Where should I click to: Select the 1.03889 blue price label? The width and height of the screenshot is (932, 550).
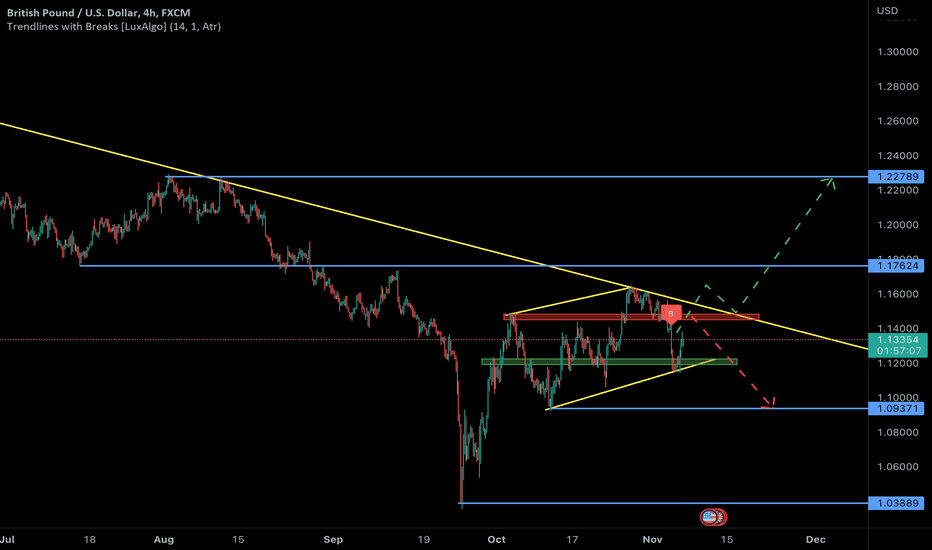pos(897,503)
